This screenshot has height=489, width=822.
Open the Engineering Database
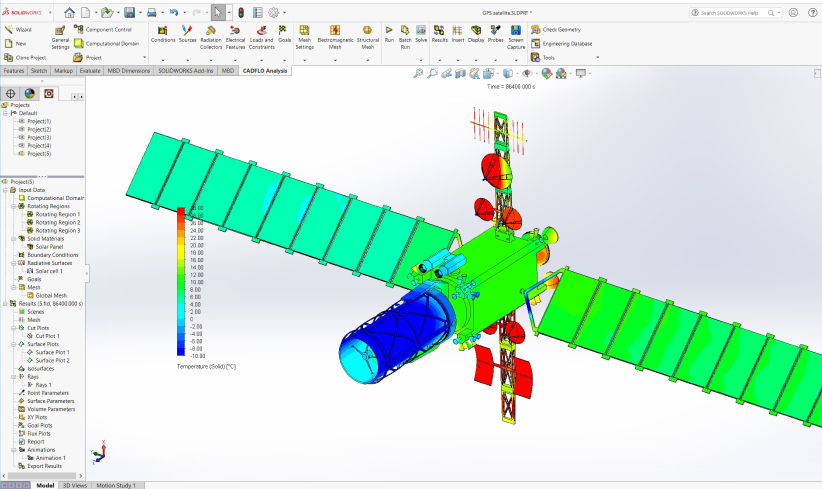[x=566, y=44]
